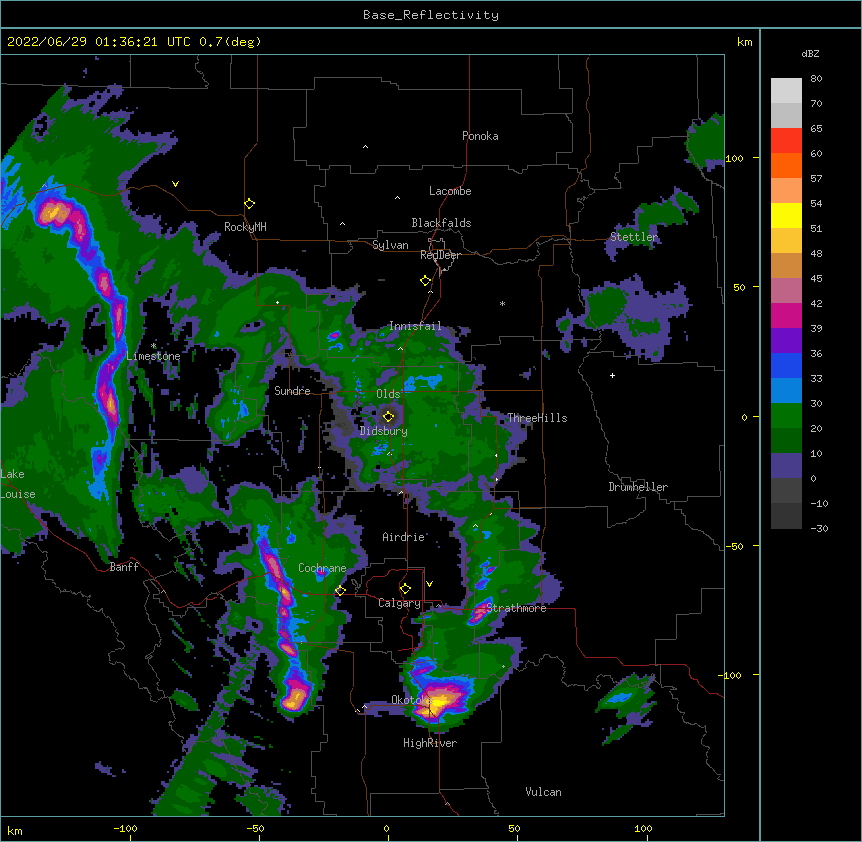Select the Innisfail label
862x842 pixels.
[x=415, y=326]
